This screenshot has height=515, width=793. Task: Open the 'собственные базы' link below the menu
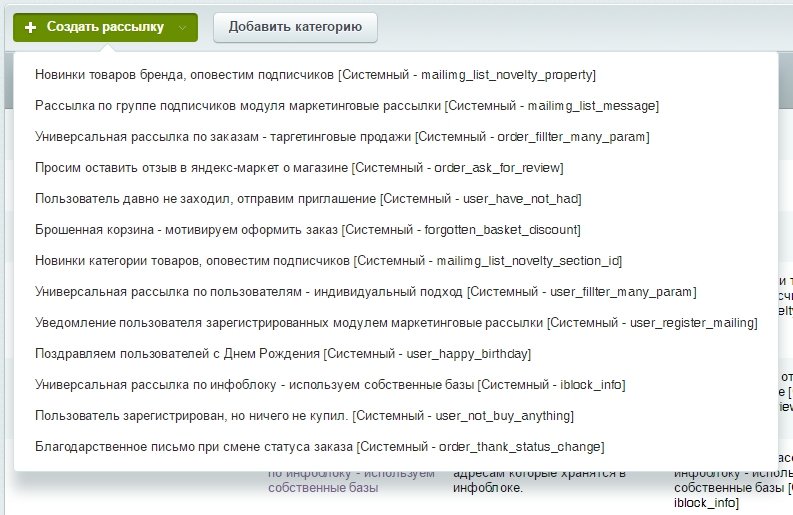(323, 488)
